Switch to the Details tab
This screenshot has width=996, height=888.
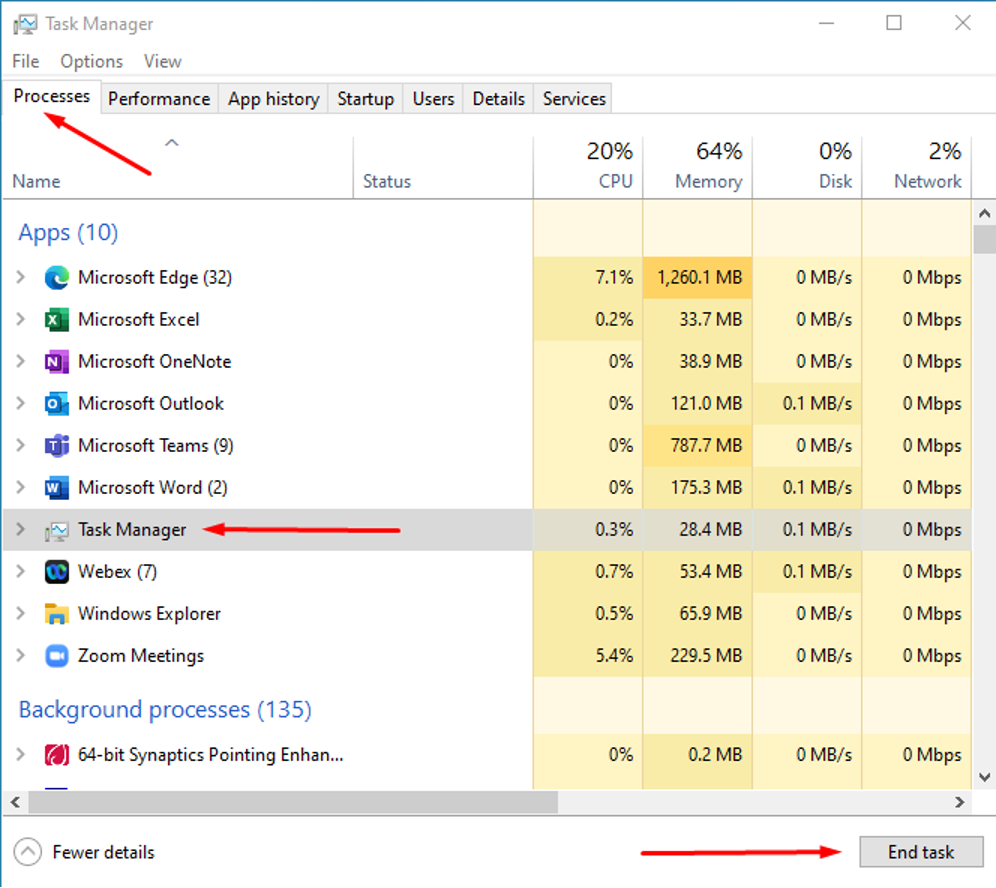pyautogui.click(x=499, y=98)
